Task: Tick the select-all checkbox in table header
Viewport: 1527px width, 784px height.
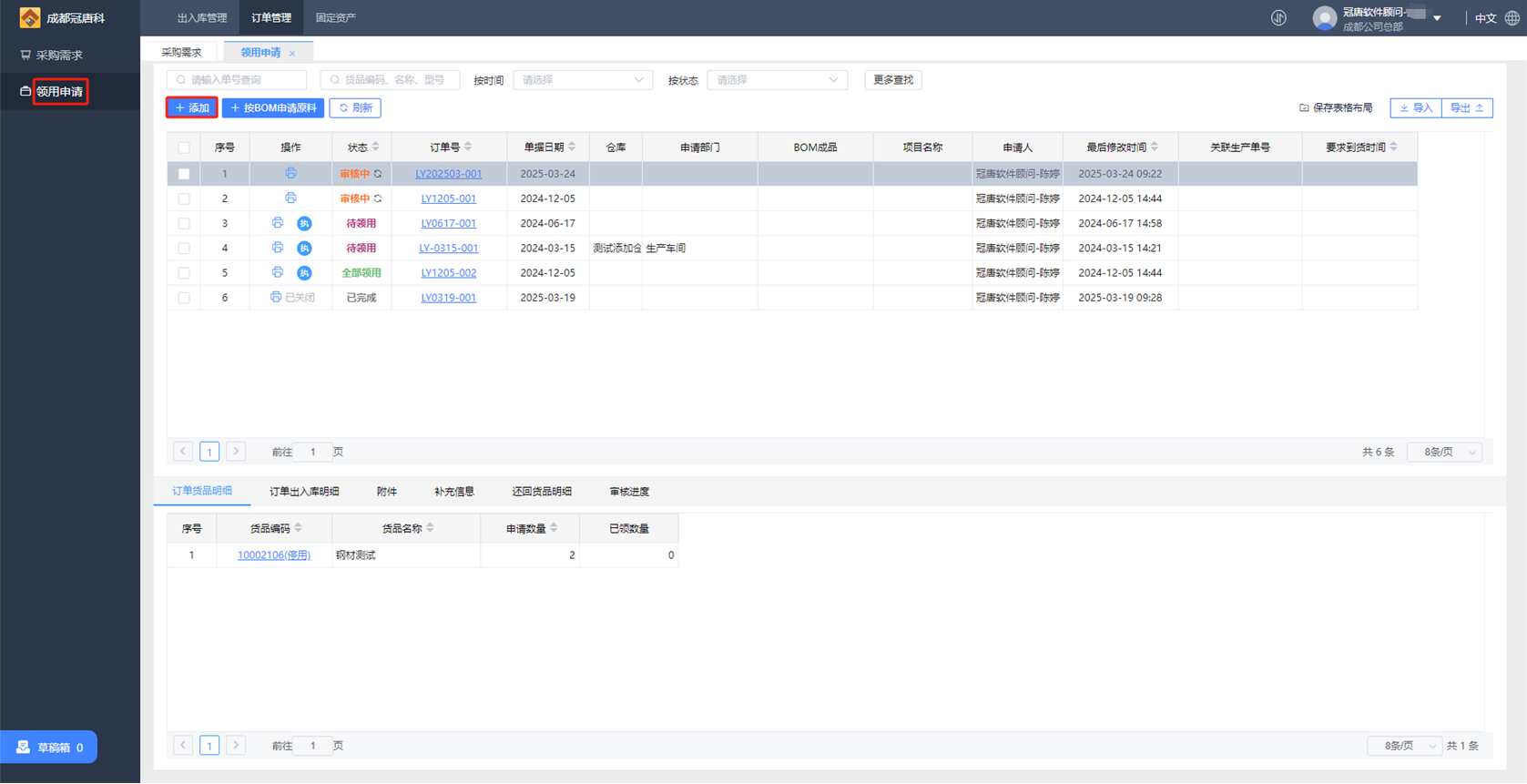Action: click(x=184, y=148)
